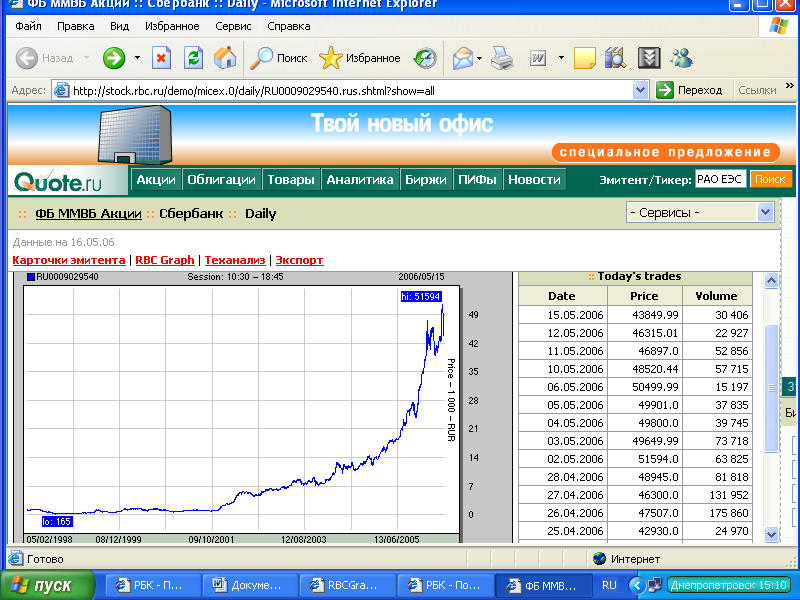Open mail icon dropdown arrow

click(x=480, y=58)
